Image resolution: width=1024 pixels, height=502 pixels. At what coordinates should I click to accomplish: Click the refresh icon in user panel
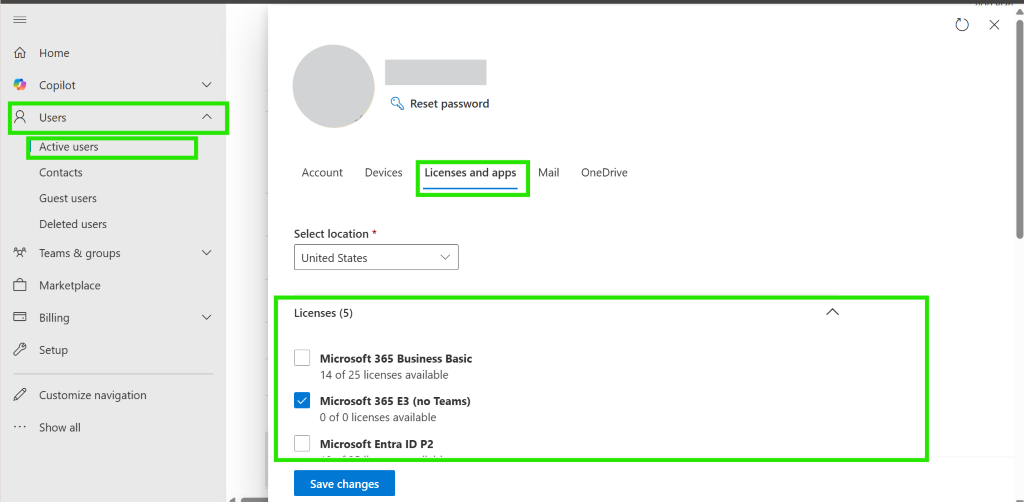(962, 25)
